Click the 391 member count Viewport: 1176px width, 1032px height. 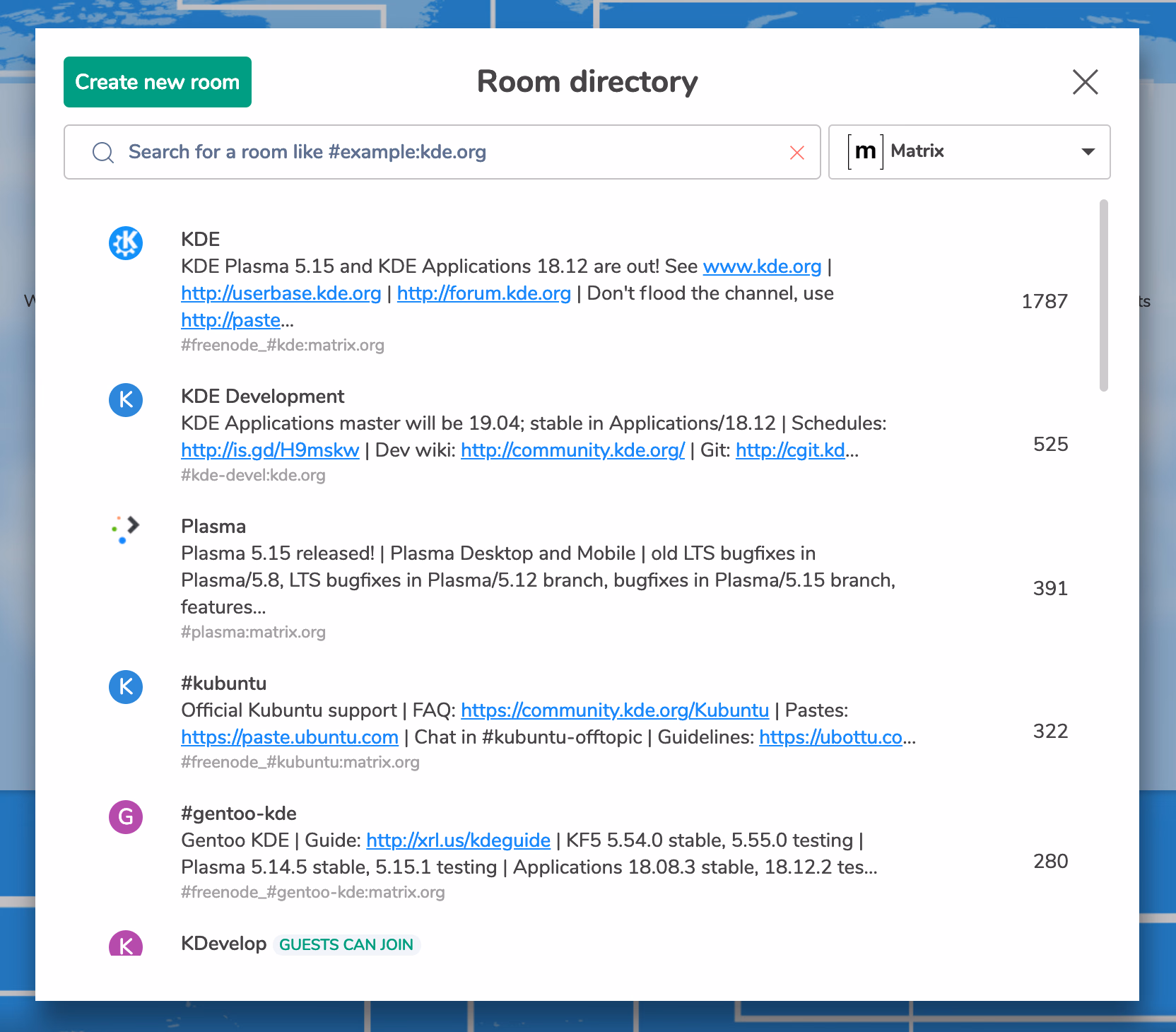coord(1051,589)
